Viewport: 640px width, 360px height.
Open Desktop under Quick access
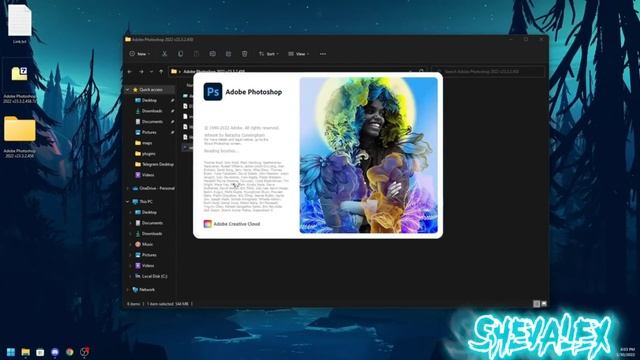149,100
